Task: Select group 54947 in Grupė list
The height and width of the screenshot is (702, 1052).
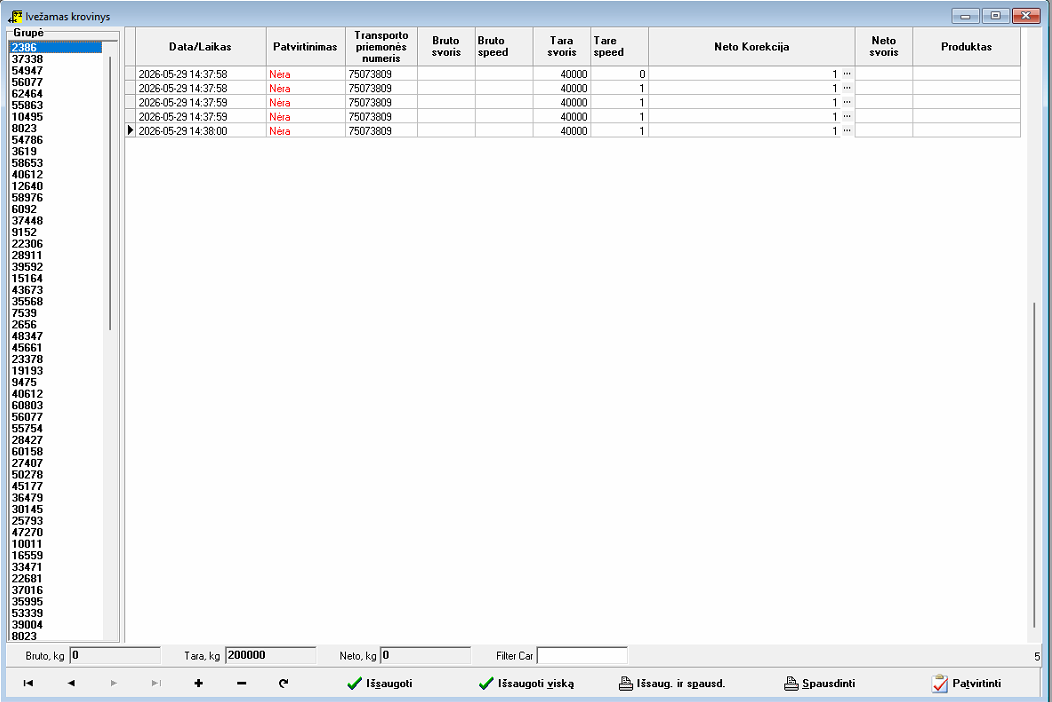Action: point(56,70)
